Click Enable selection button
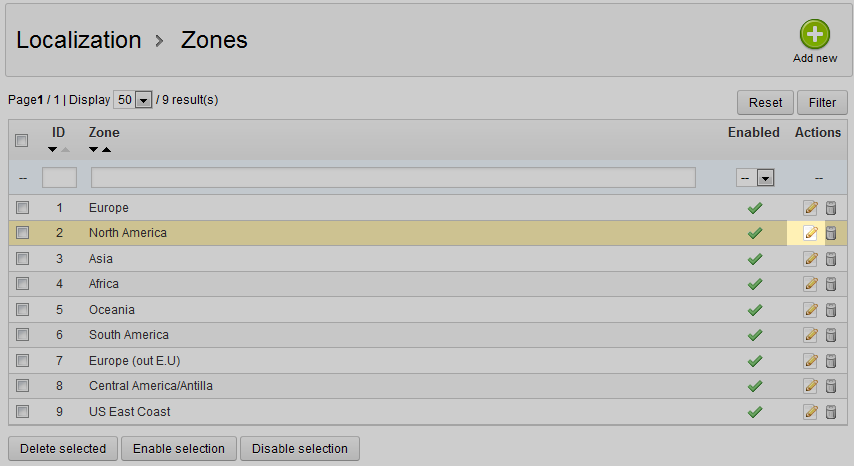This screenshot has width=854, height=466. (x=179, y=449)
